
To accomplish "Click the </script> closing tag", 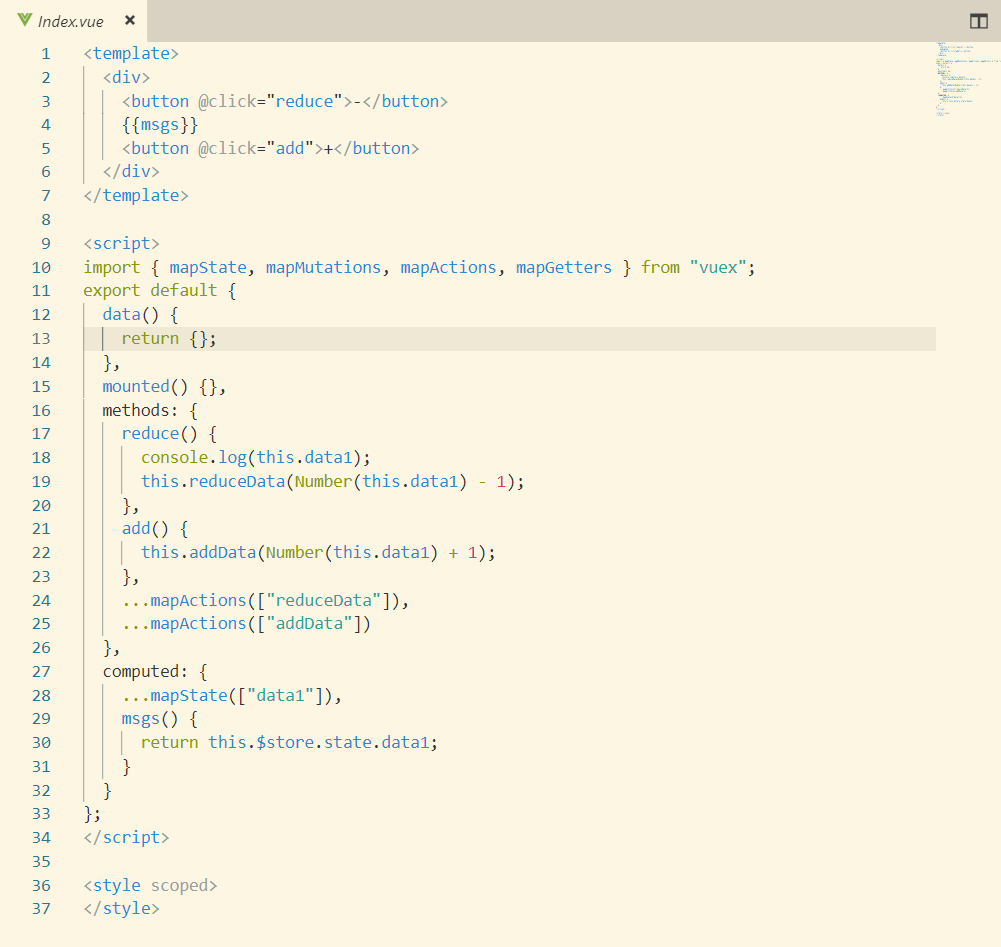I will [126, 838].
